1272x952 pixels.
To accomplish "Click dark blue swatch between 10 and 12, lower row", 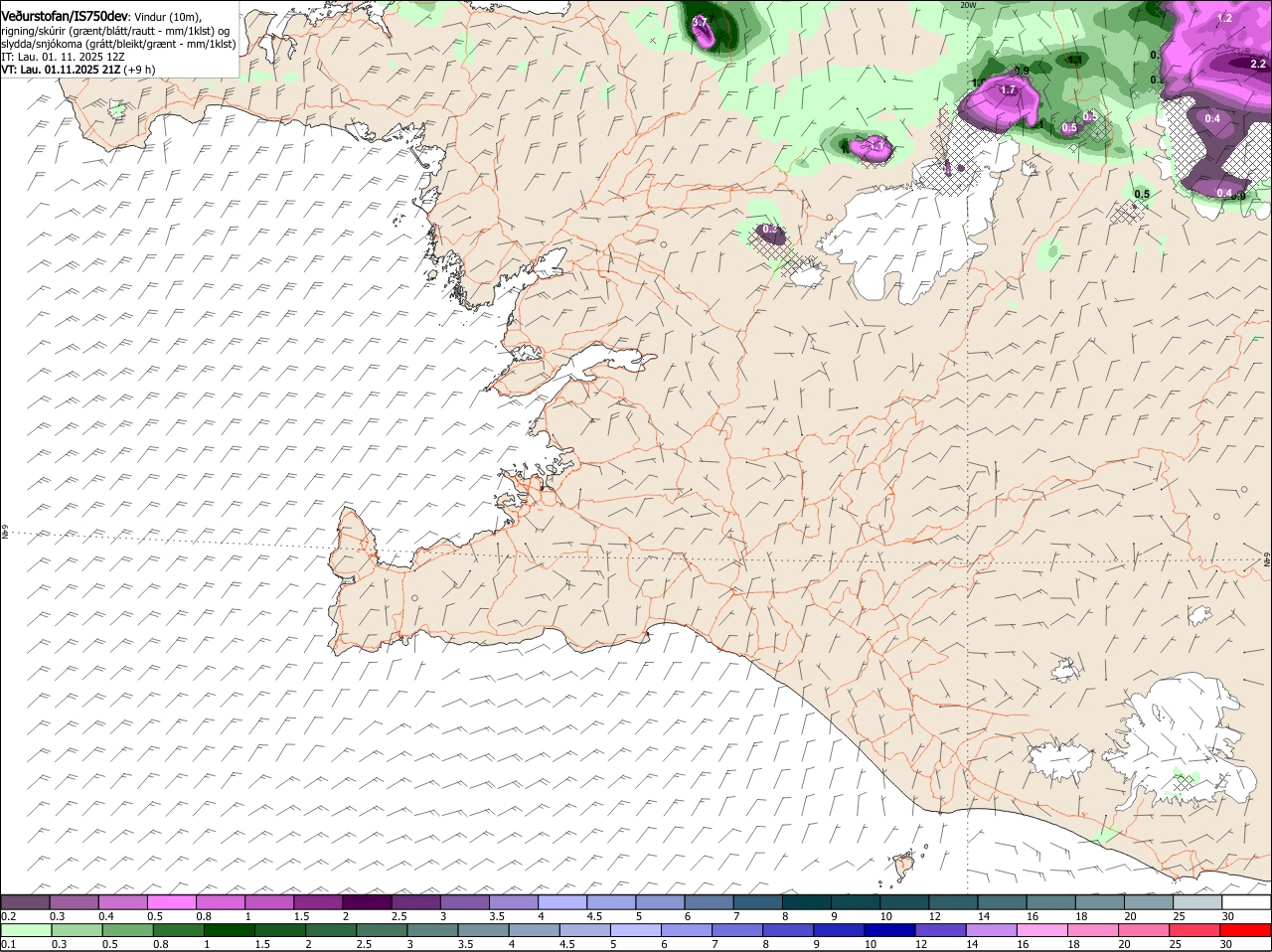I will point(890,930).
